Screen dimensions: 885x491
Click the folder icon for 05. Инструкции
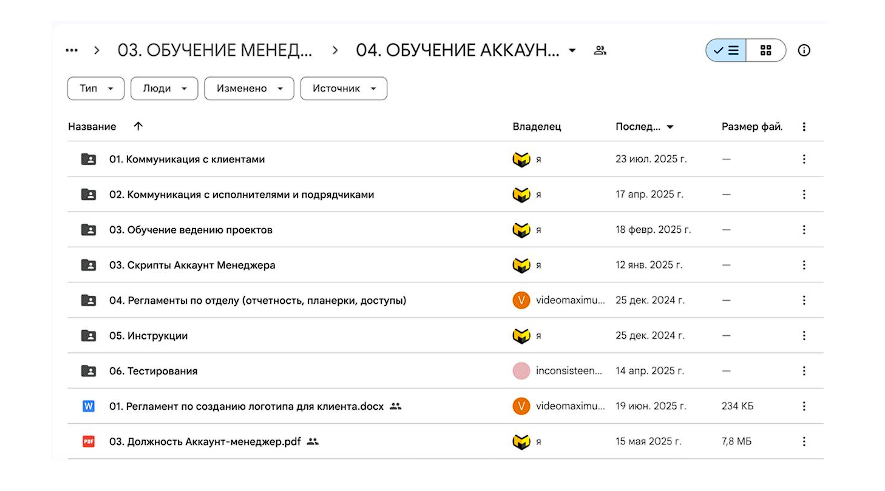tap(88, 336)
